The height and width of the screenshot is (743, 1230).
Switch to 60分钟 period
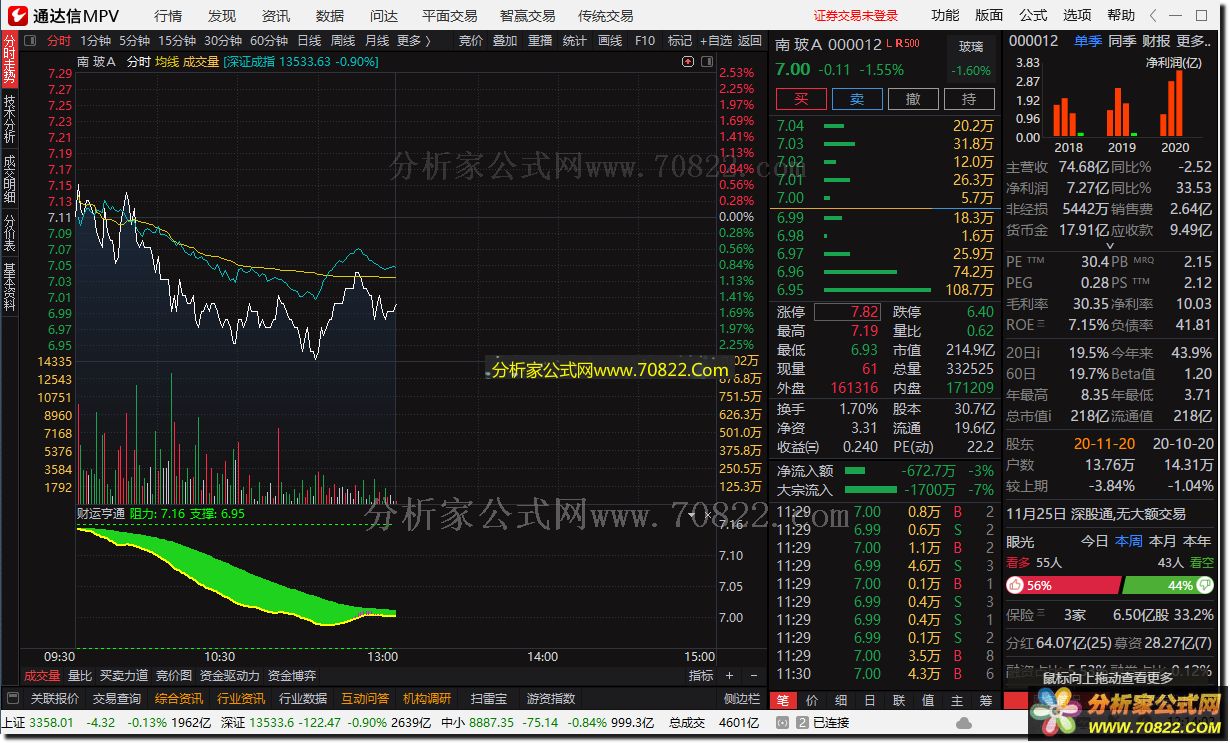269,41
